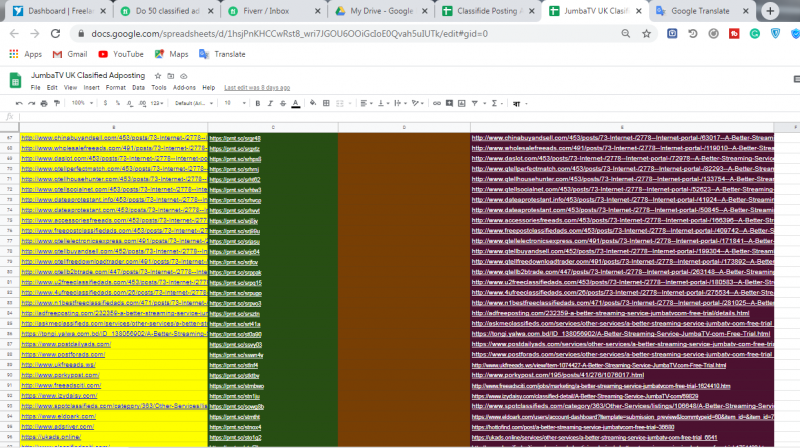The image size is (800, 448).
Task: Select row header 80
Action: [x=10, y=272]
